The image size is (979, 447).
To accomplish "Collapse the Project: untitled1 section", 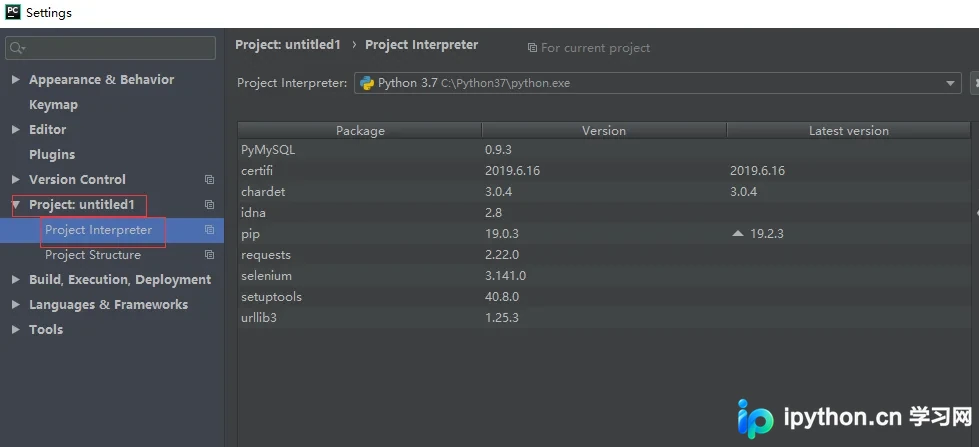I will click(x=16, y=205).
